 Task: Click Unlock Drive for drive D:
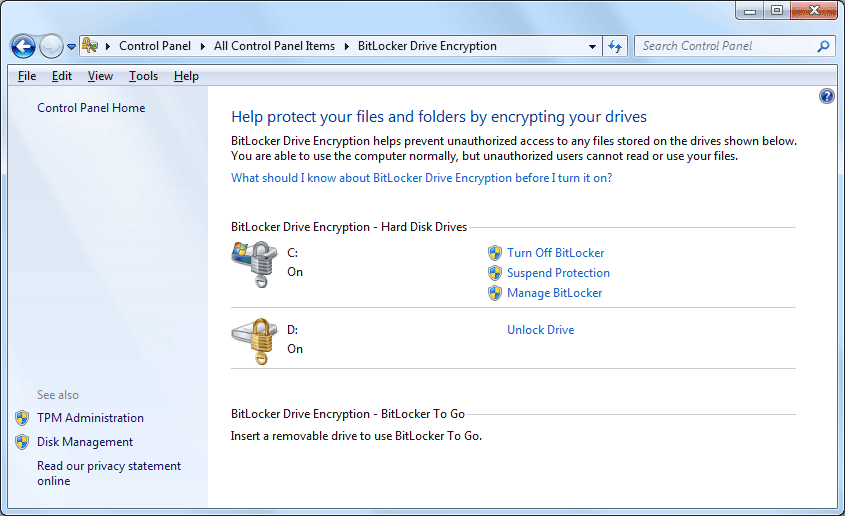tap(541, 330)
